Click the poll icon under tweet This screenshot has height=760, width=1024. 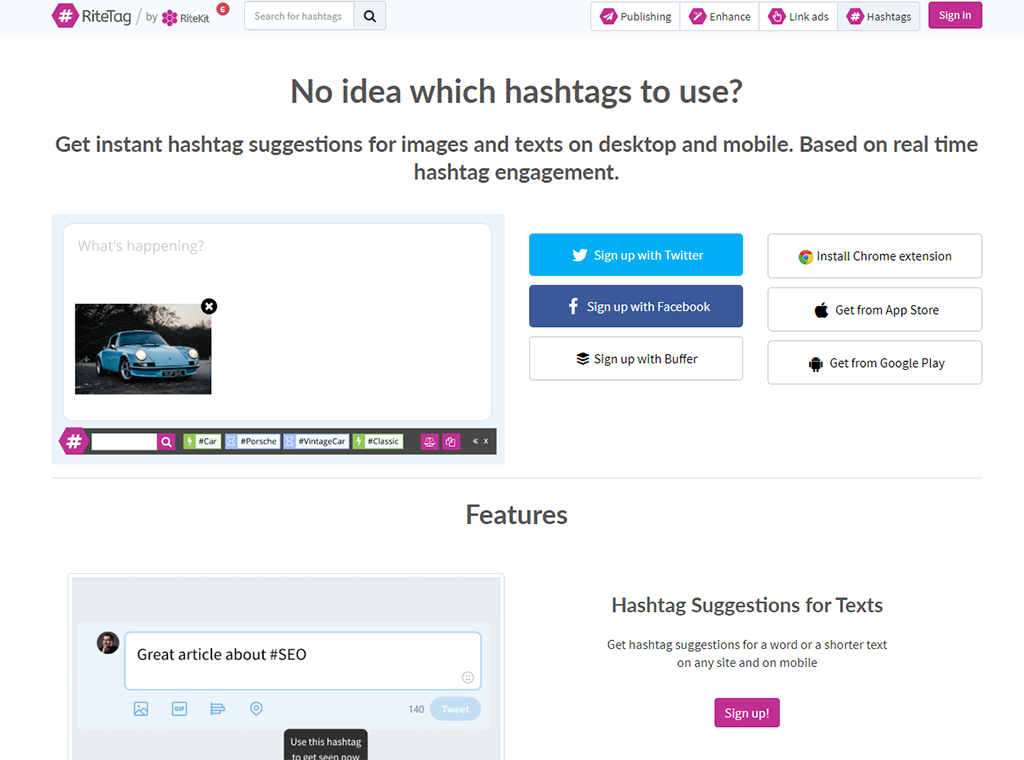click(x=217, y=708)
